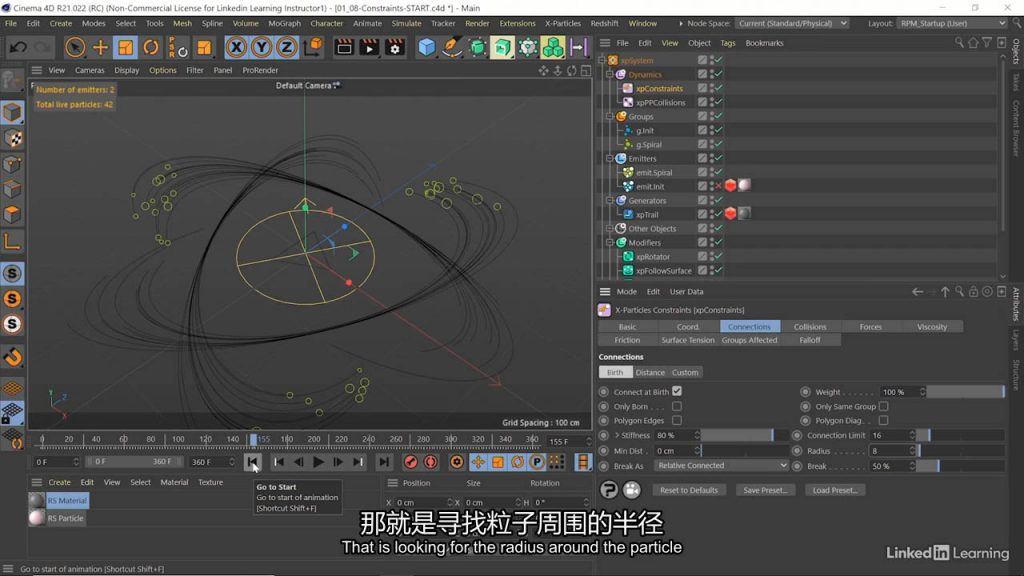Click search icon in Object Manager
Screen dimensions: 1024x576
(959, 42)
